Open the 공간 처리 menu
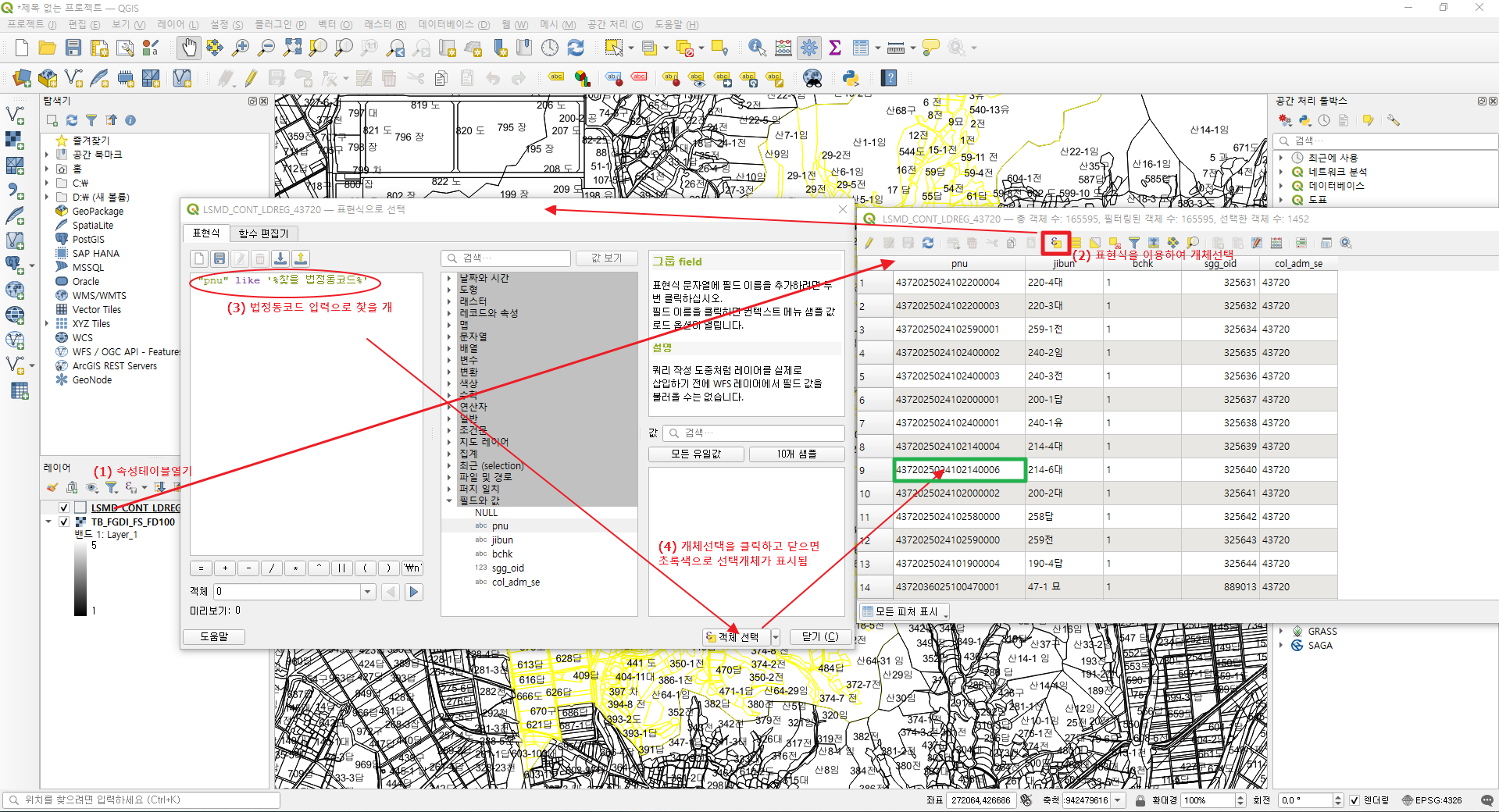The width and height of the screenshot is (1499, 812). [x=616, y=24]
